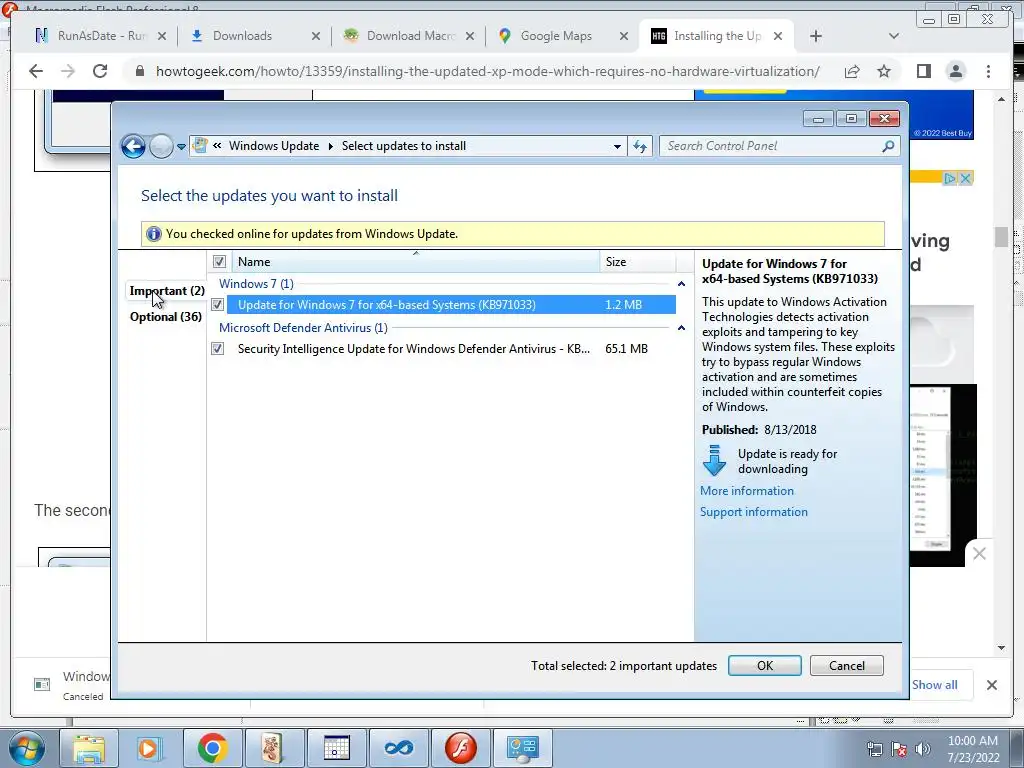1024x768 pixels.
Task: Open Macromedia Flash from the taskbar
Action: [x=460, y=748]
